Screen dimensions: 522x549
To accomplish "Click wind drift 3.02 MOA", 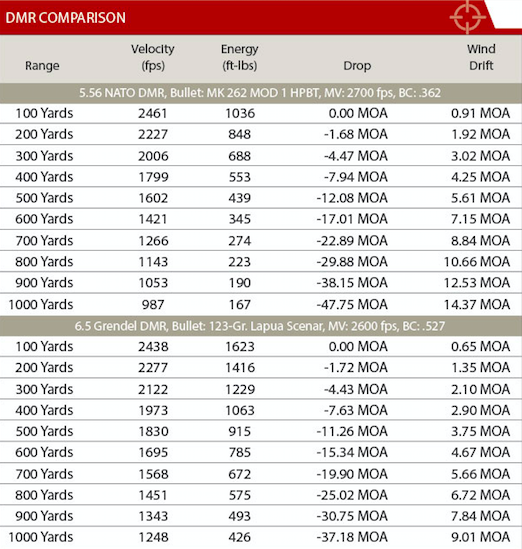I will point(480,156).
